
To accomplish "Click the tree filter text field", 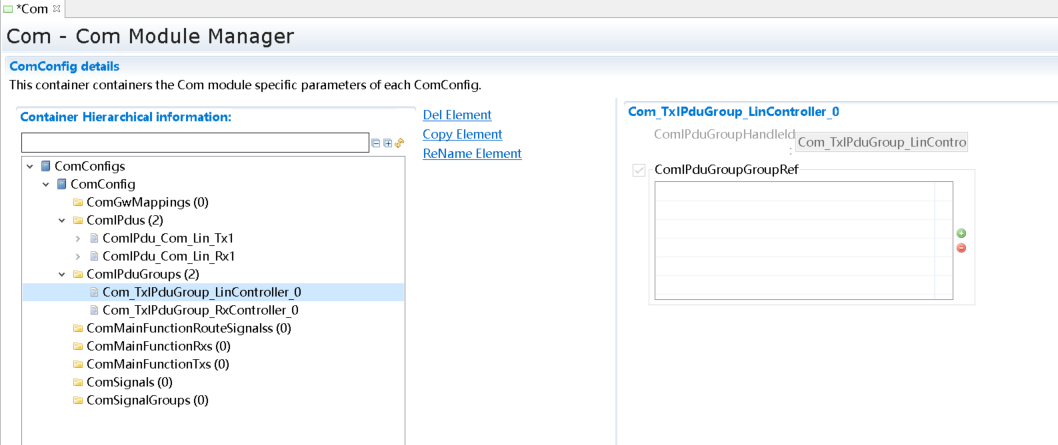I will coord(195,143).
